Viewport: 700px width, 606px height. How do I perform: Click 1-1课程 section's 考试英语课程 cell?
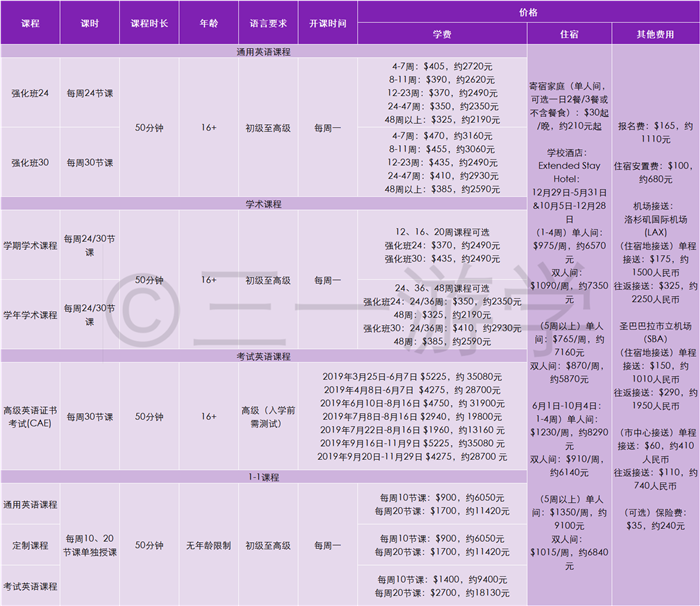click(x=30, y=586)
